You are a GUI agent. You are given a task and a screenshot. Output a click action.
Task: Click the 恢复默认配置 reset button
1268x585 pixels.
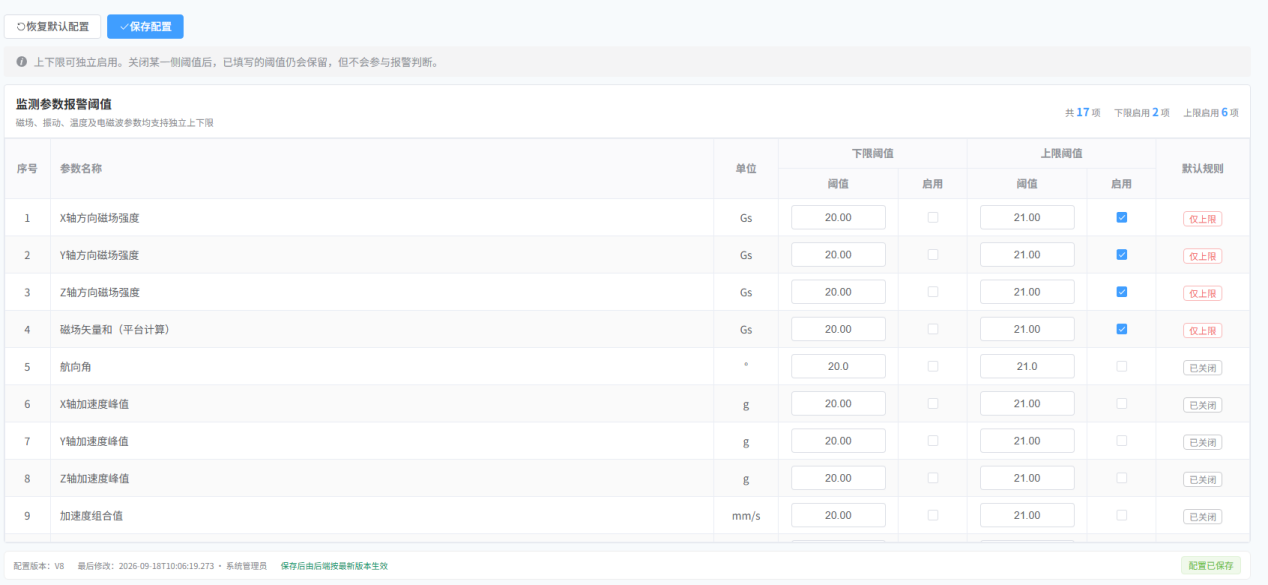tap(52, 27)
